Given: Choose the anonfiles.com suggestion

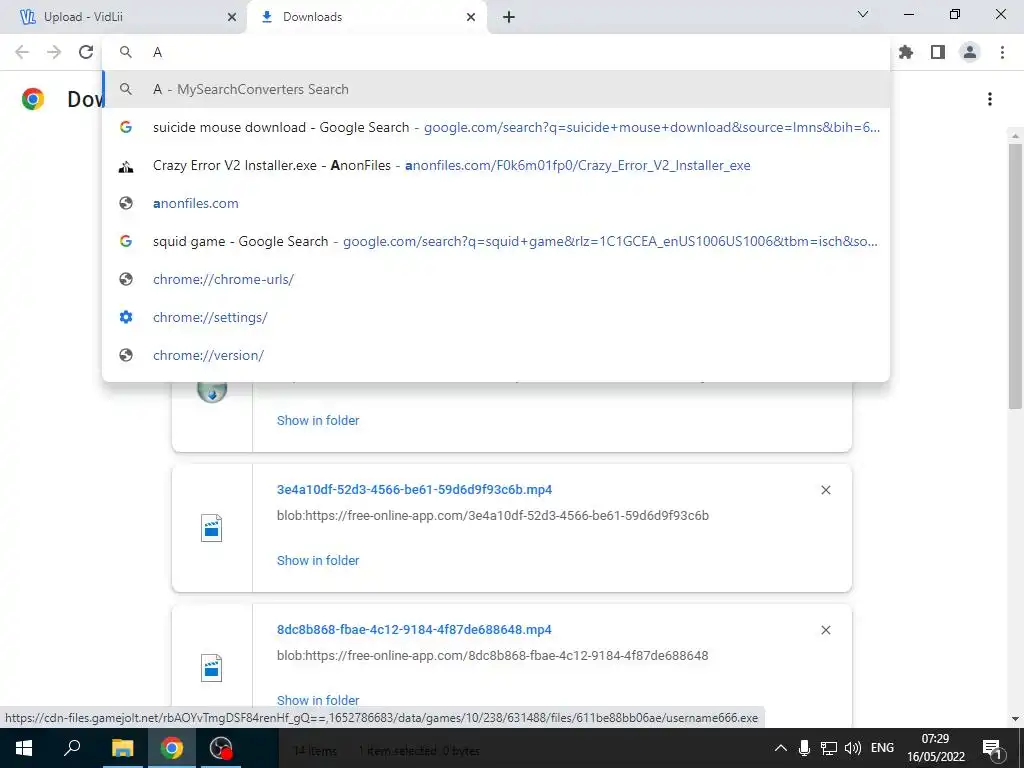Looking at the screenshot, I should coord(496,203).
